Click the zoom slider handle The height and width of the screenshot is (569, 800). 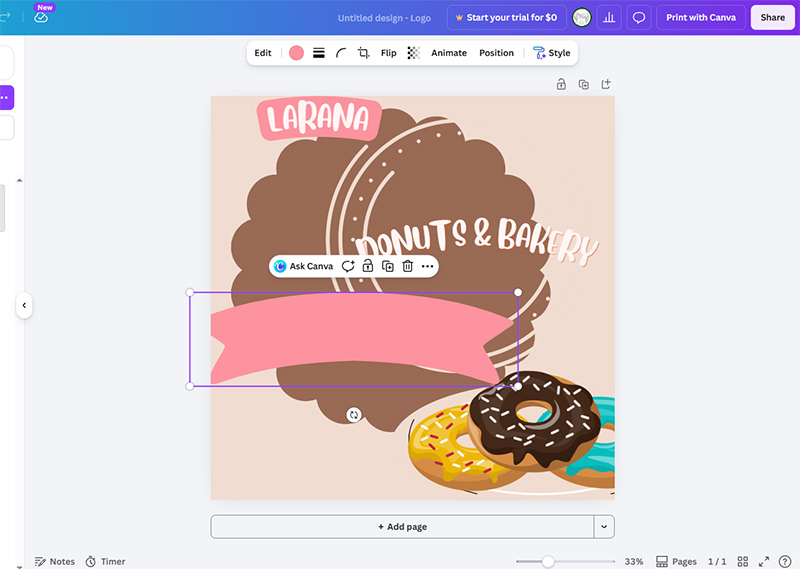548,561
